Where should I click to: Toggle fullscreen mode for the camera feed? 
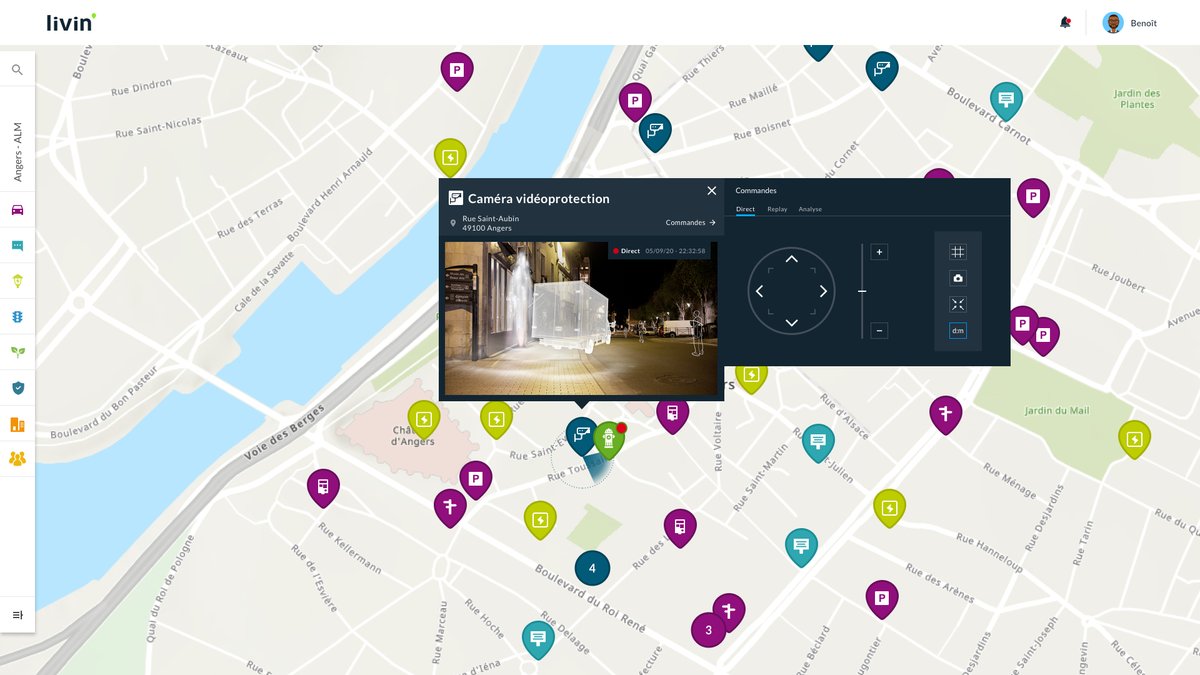click(957, 304)
